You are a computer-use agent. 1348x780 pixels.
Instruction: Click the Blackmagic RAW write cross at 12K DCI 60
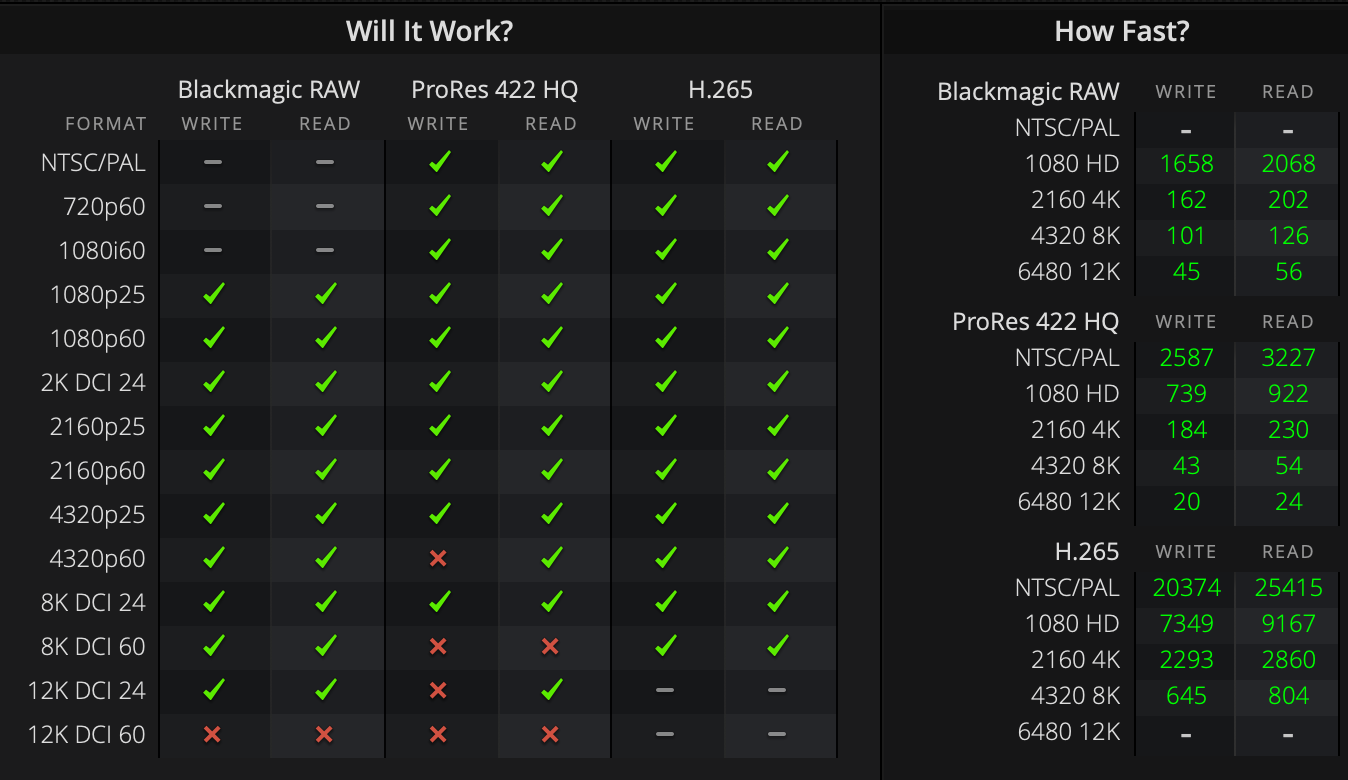tap(212, 735)
